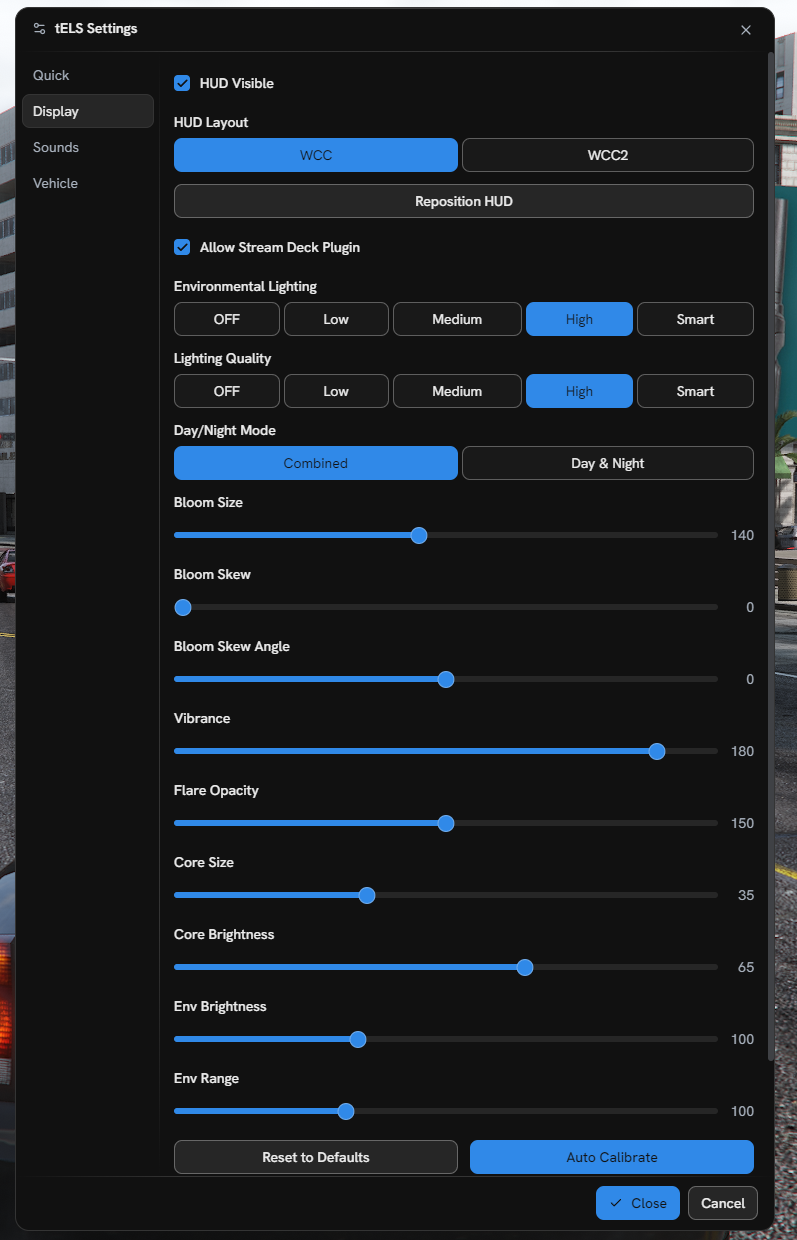This screenshot has height=1240, width=797.
Task: Click the HUD Layout heading
Action: 211,122
